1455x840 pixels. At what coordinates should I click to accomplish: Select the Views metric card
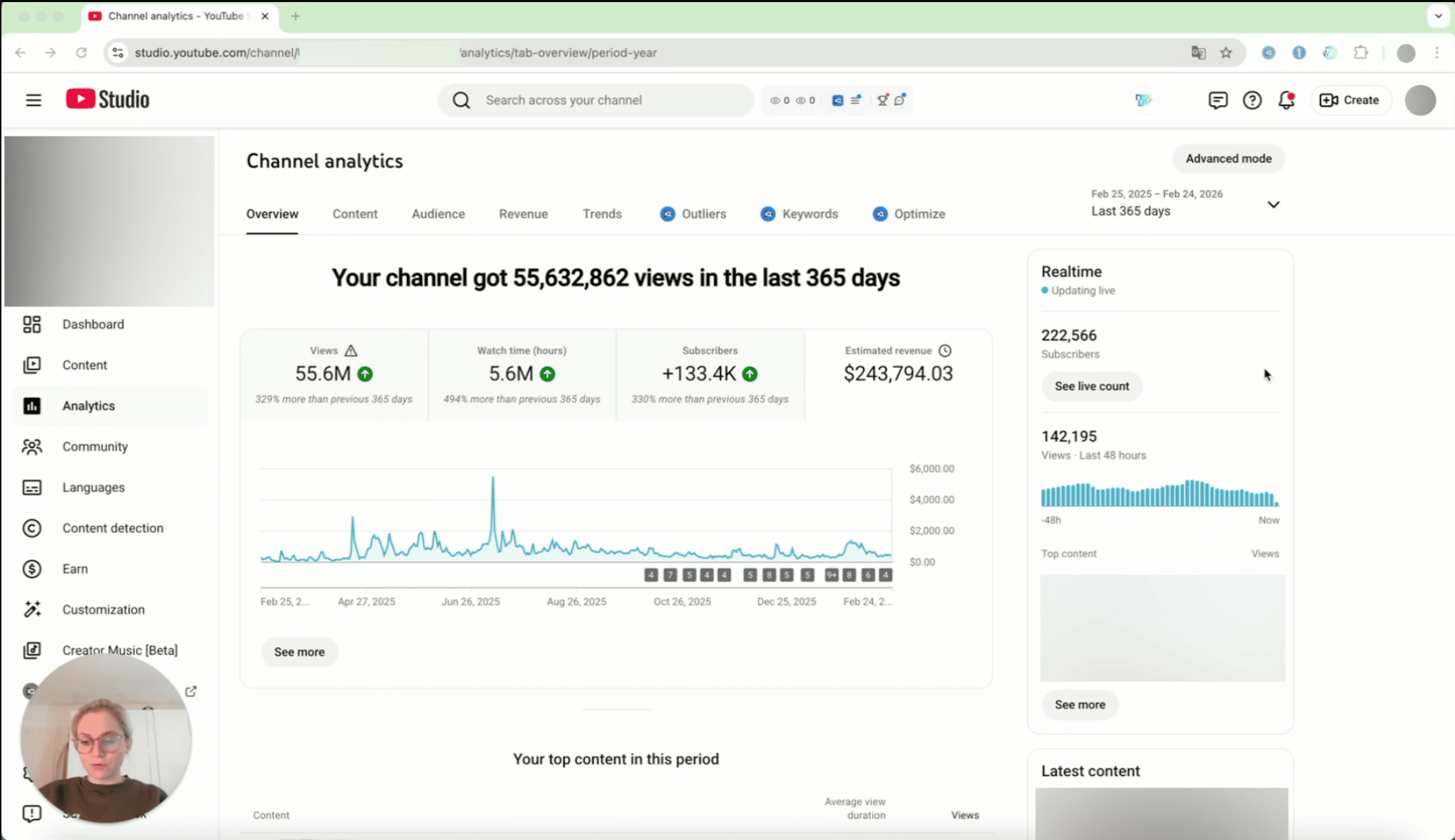coord(334,374)
